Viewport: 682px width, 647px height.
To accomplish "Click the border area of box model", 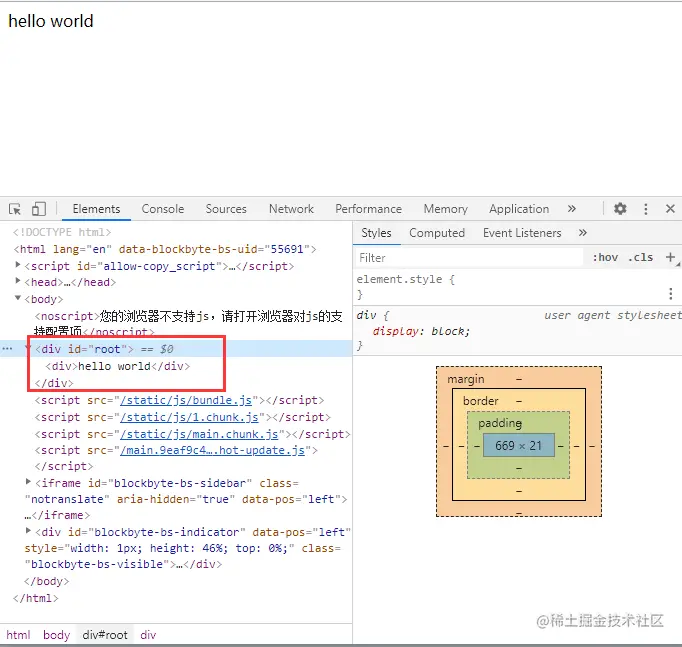I will click(480, 401).
